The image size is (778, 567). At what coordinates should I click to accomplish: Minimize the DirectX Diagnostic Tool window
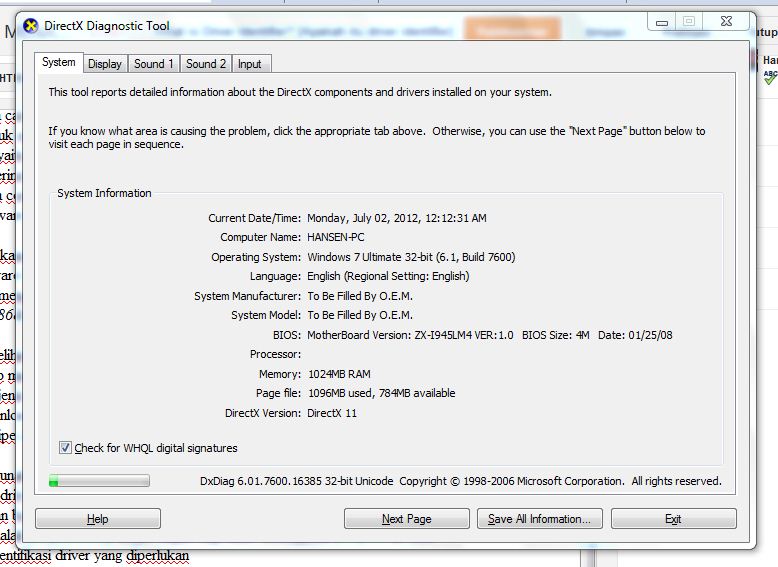click(662, 22)
